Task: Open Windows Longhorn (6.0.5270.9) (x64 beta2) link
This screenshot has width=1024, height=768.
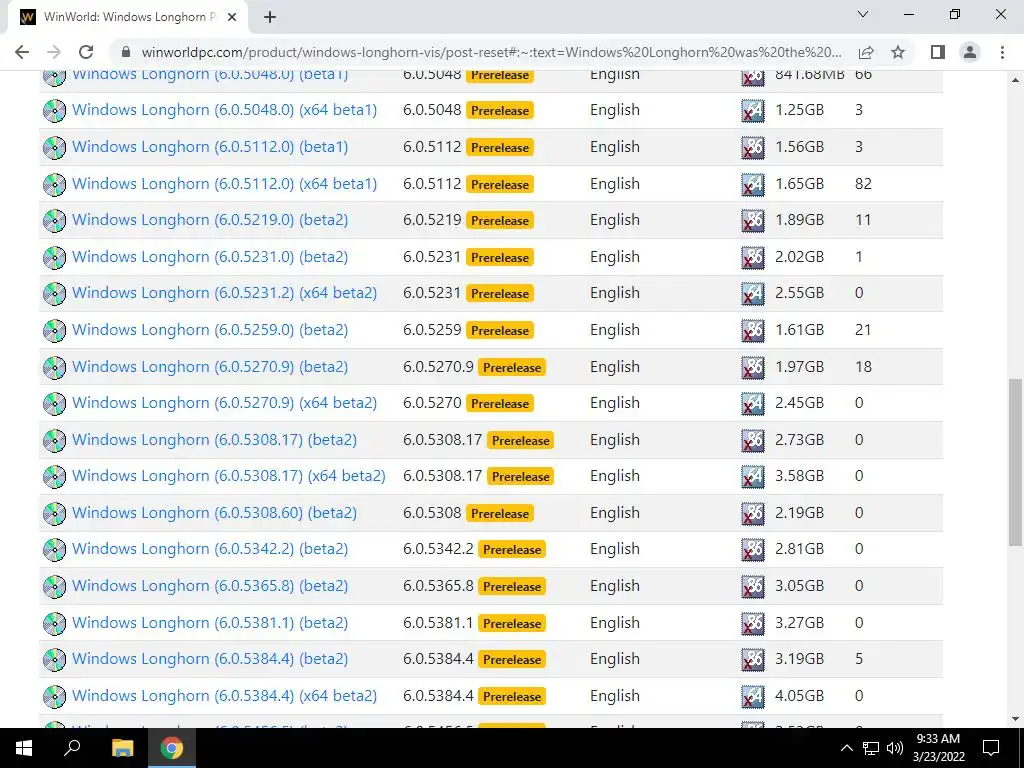Action: tap(224, 403)
